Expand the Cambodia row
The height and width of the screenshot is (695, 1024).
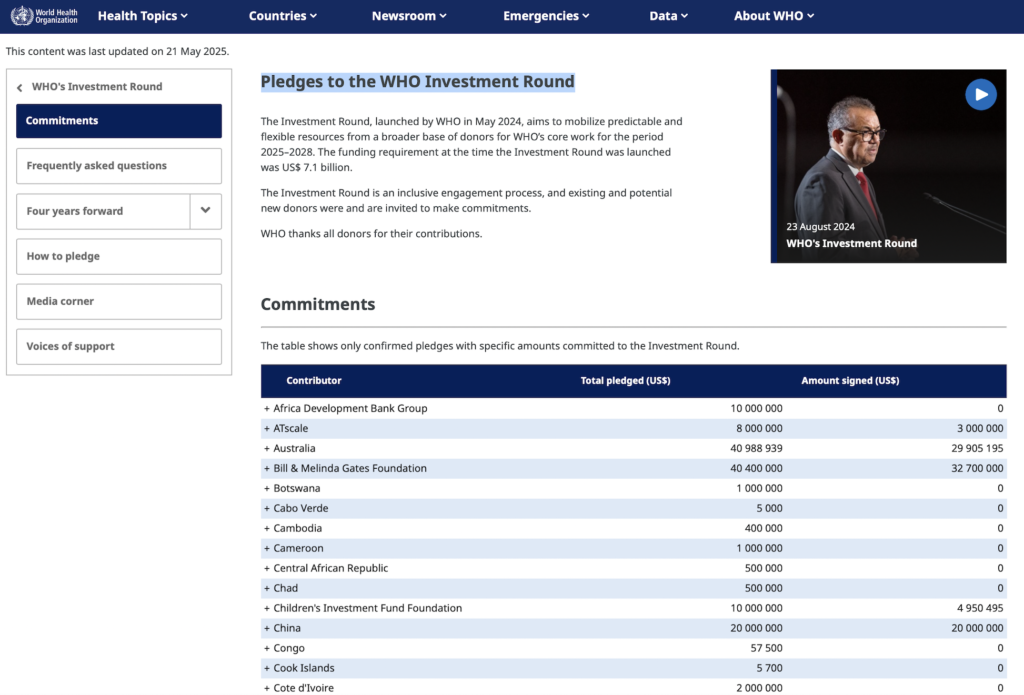[x=266, y=528]
